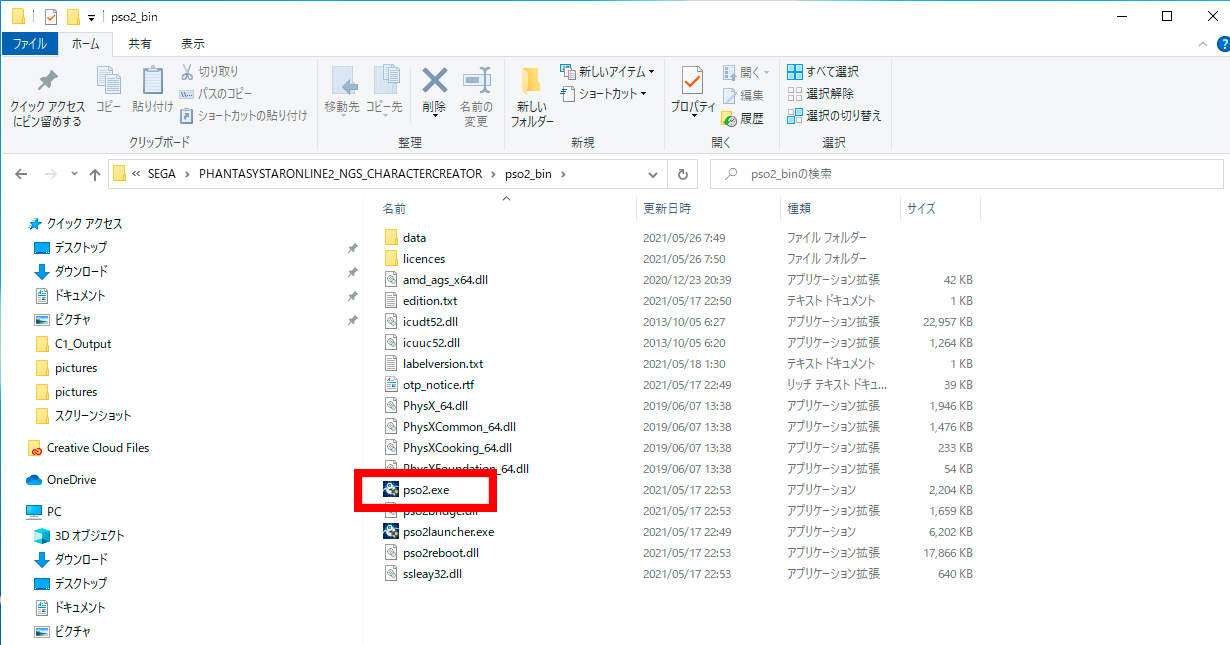Open the address bar history dropdown
Image resolution: width=1230 pixels, height=645 pixels.
[653, 174]
